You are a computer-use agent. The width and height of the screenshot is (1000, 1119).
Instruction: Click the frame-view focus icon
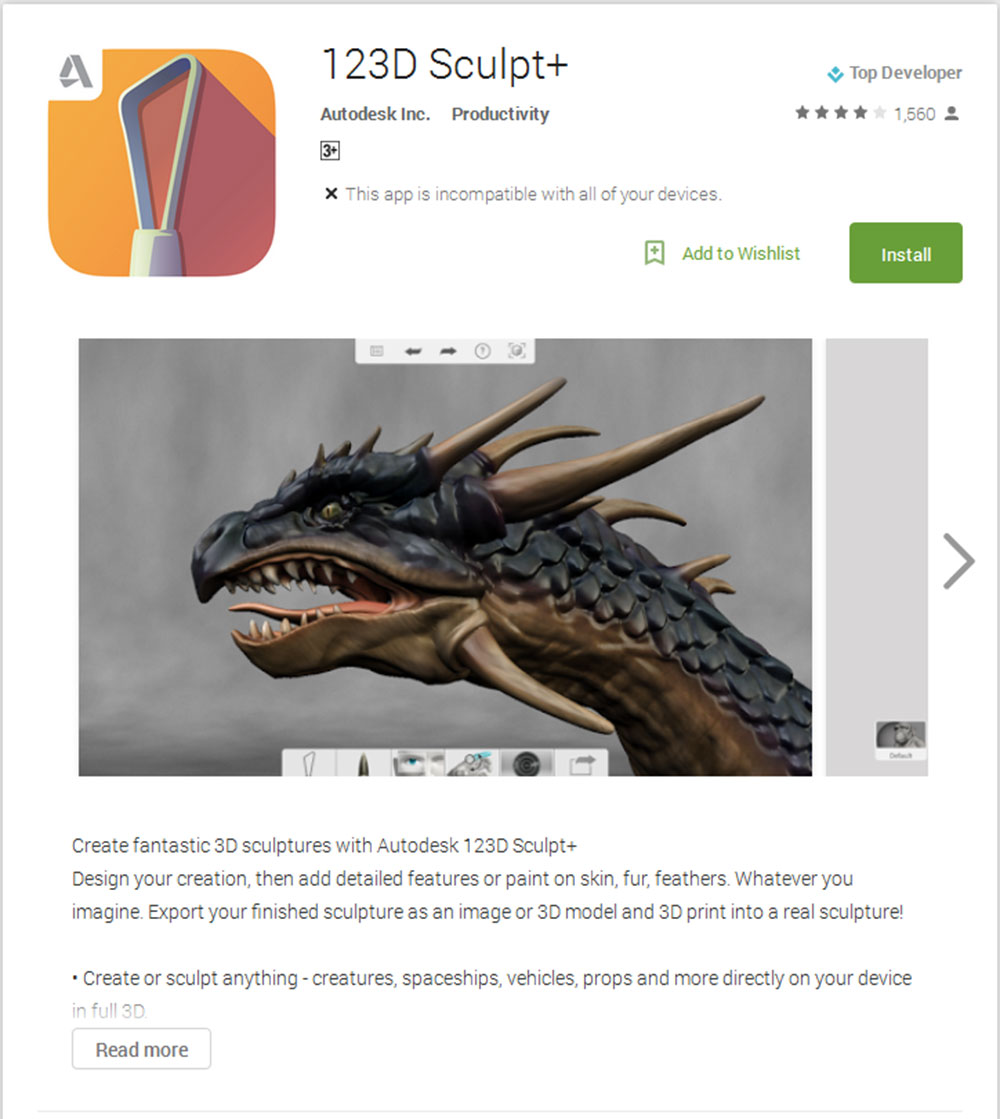(x=517, y=350)
